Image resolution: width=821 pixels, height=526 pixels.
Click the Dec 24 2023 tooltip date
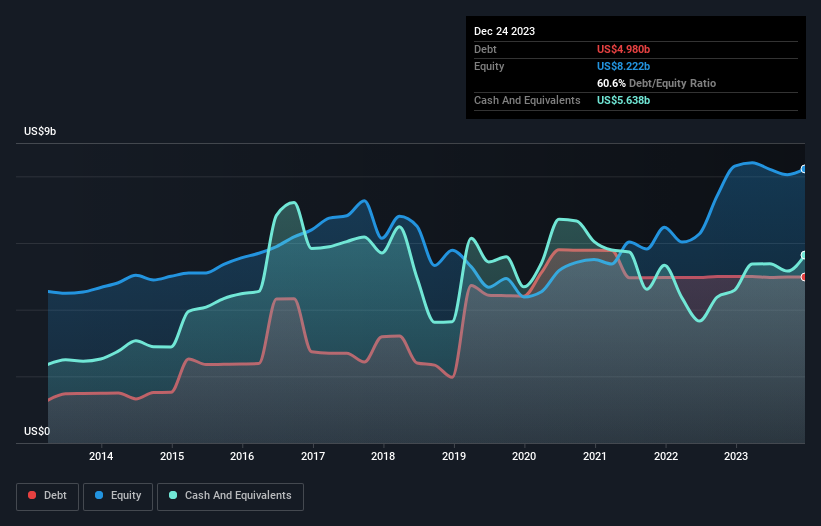pos(504,31)
